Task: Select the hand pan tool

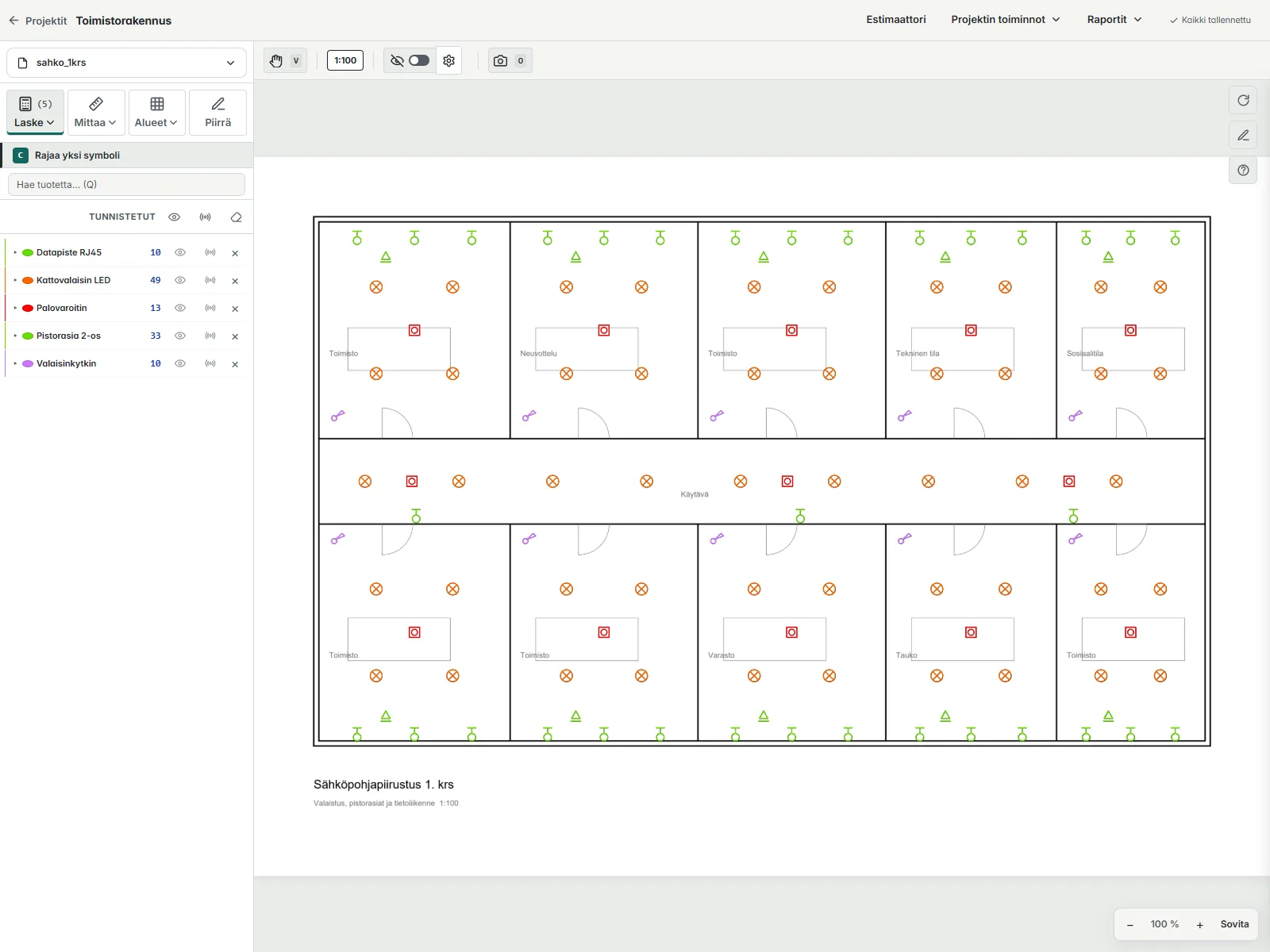Action: point(276,60)
